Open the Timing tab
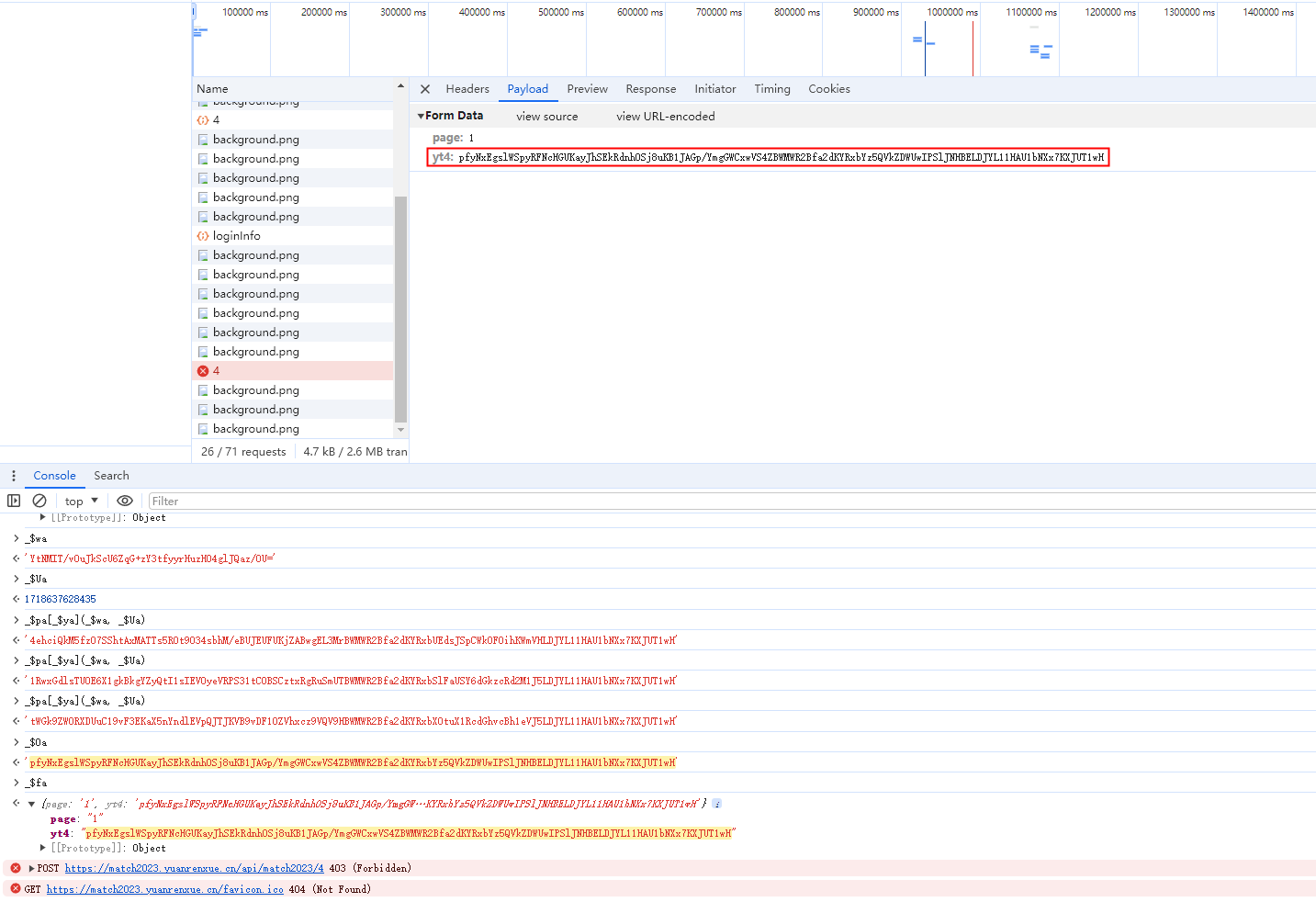This screenshot has width=1316, height=902. (772, 89)
